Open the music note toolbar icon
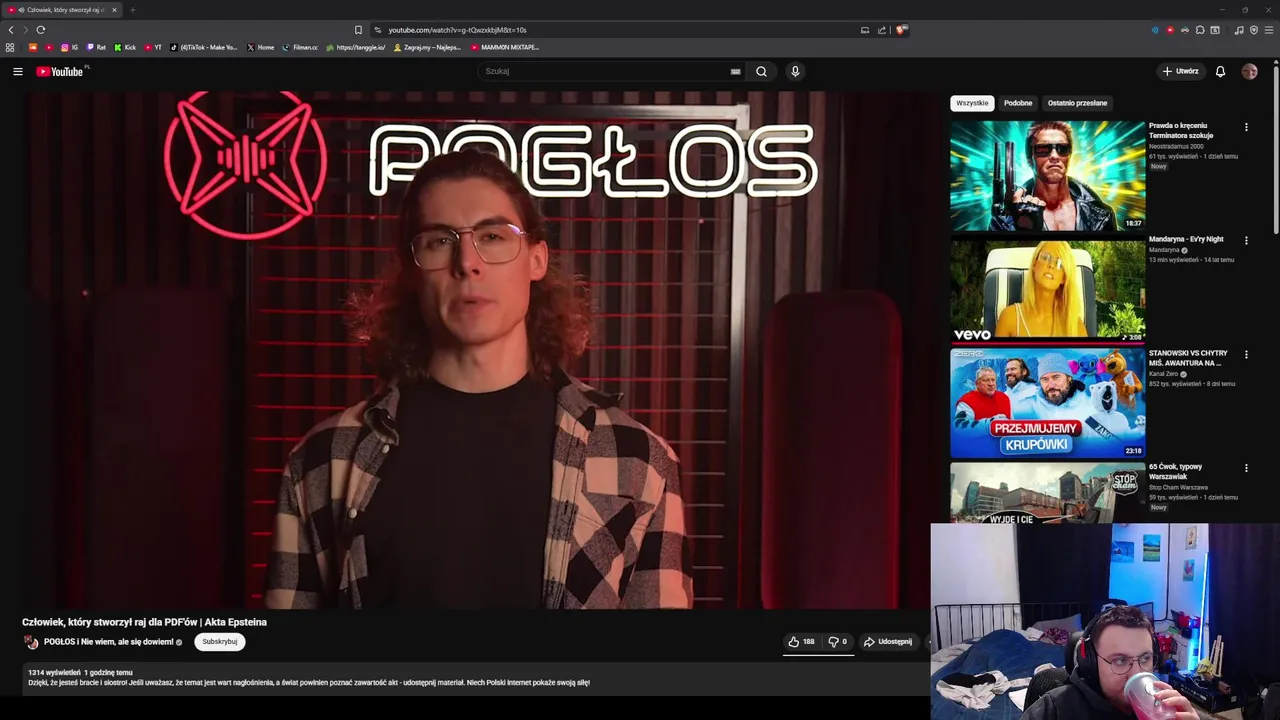Screen dimensions: 1280x720 coord(1239,30)
